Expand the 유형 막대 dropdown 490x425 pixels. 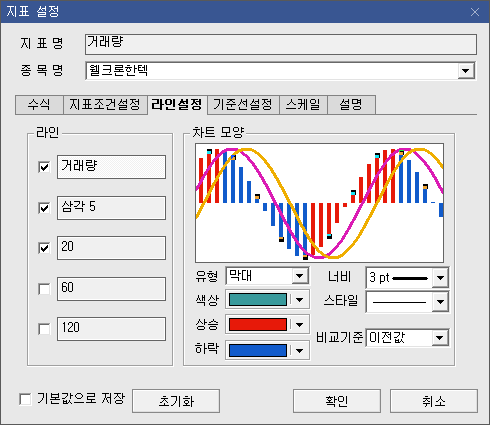click(299, 276)
